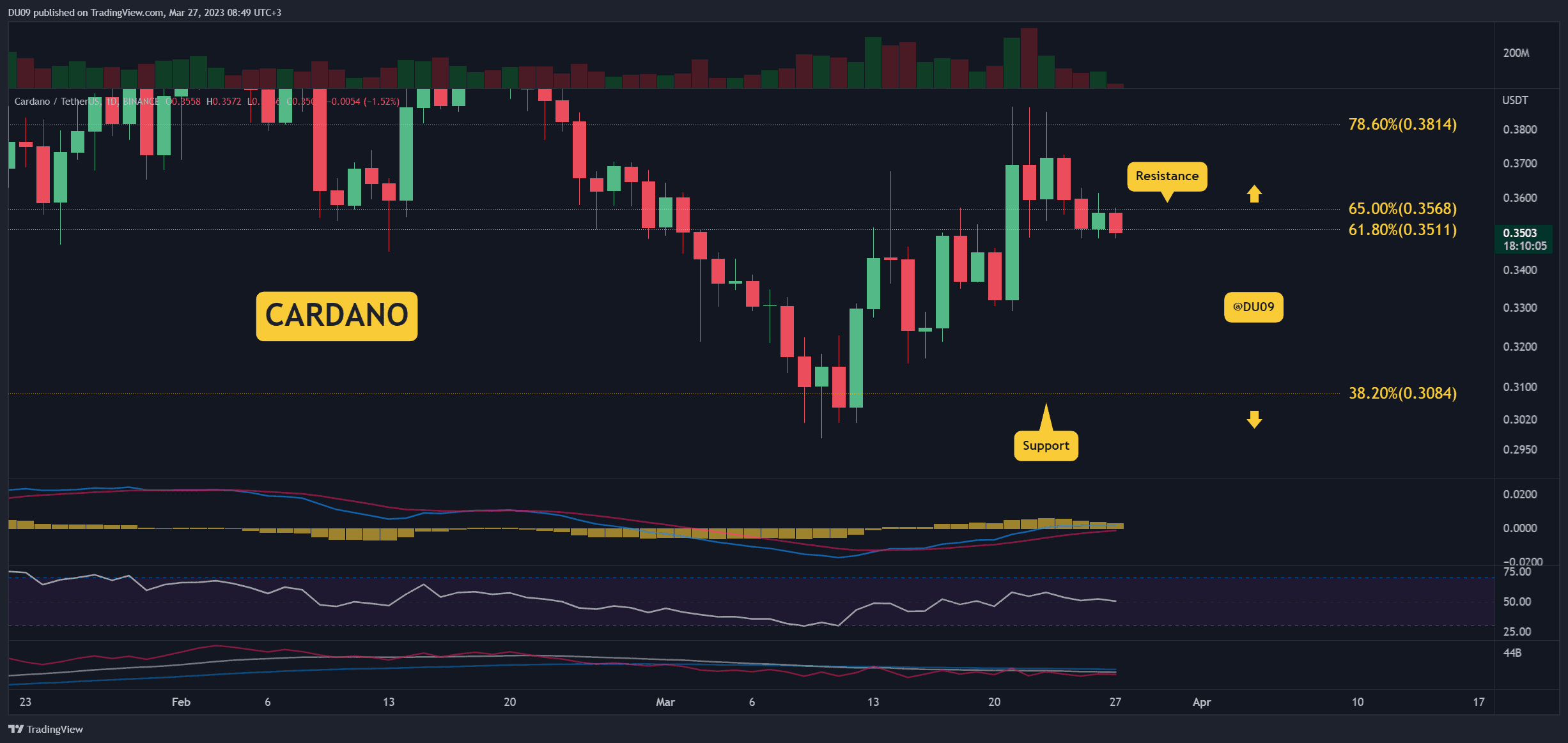Click the 0.0000 MACD axis value
This screenshot has height=743, width=1568.
coord(1520,528)
